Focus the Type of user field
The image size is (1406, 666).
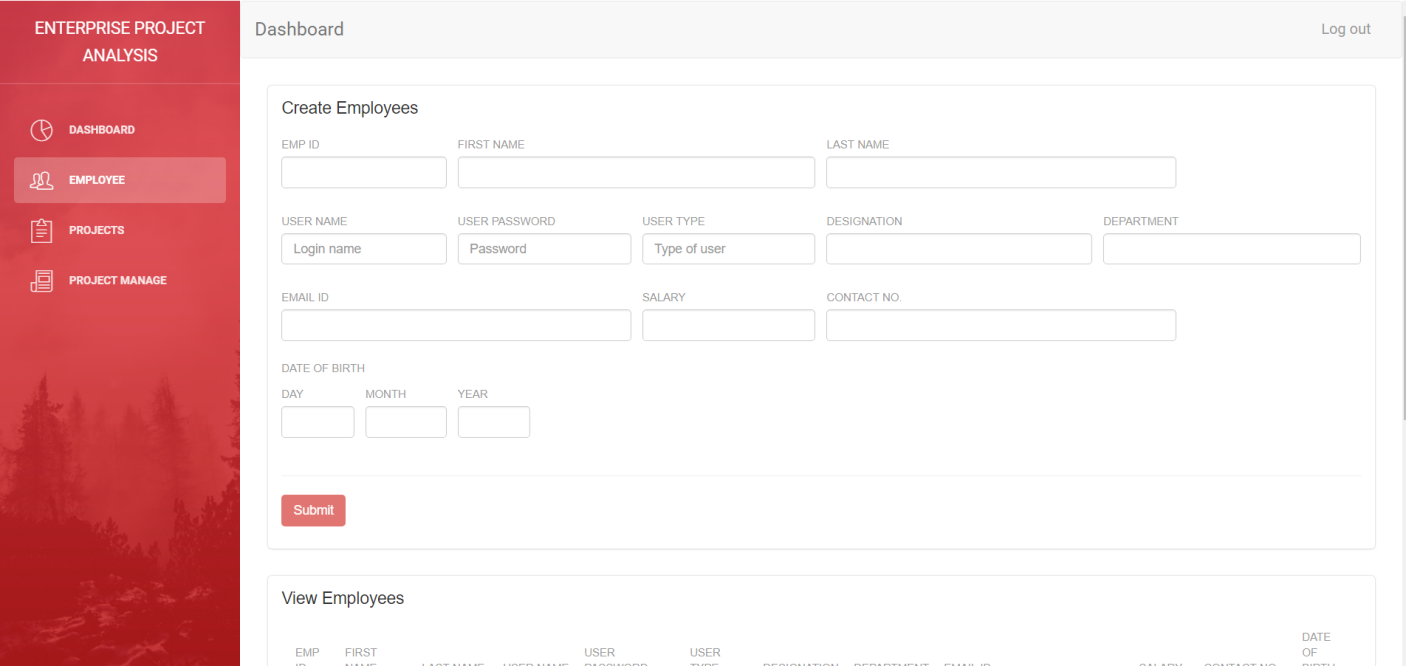[x=728, y=249]
